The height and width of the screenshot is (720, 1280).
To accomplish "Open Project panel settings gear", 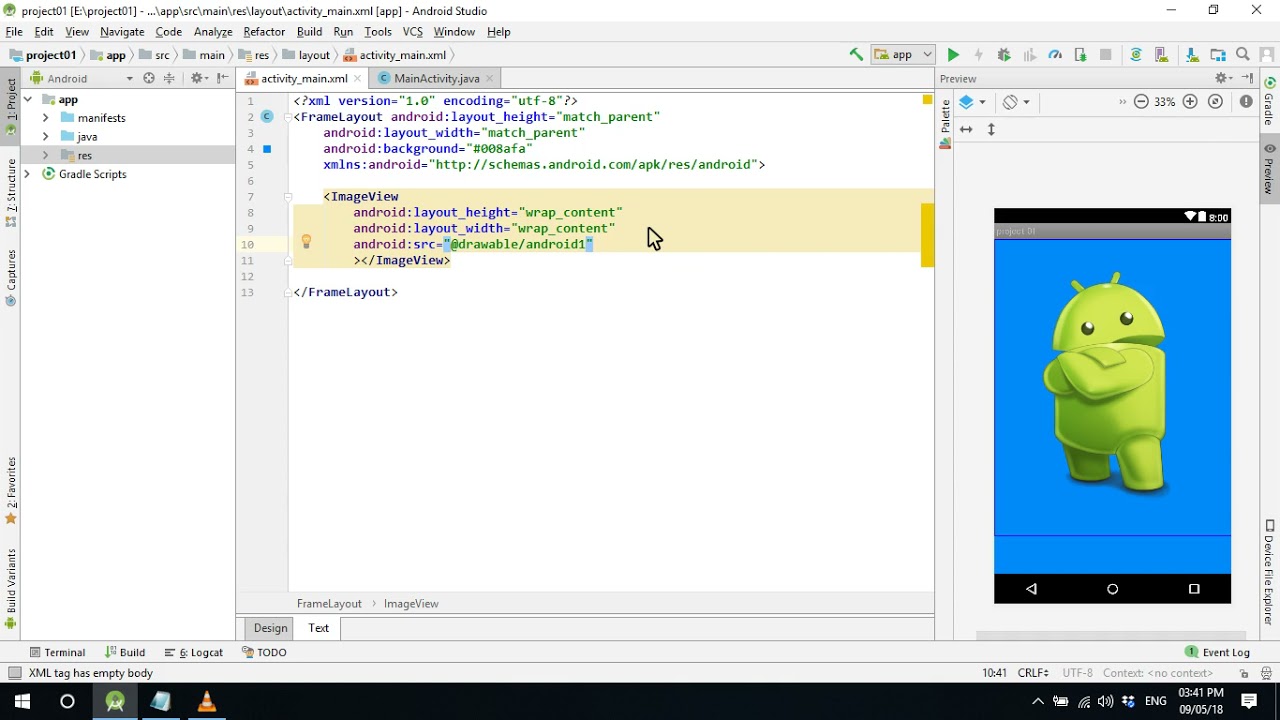I will coord(198,78).
